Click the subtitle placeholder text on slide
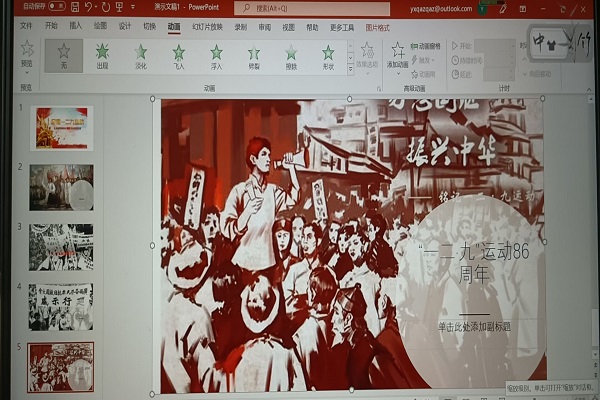This screenshot has height=400, width=600. tap(474, 326)
